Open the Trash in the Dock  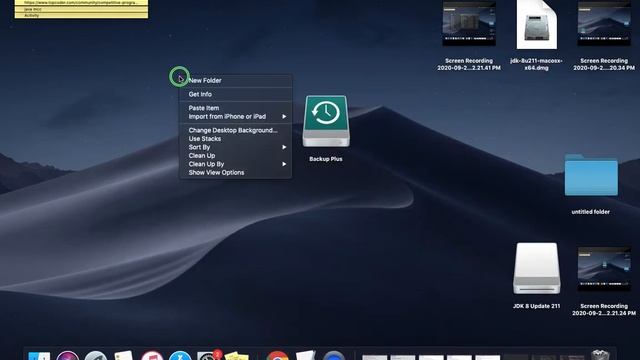tap(600, 355)
